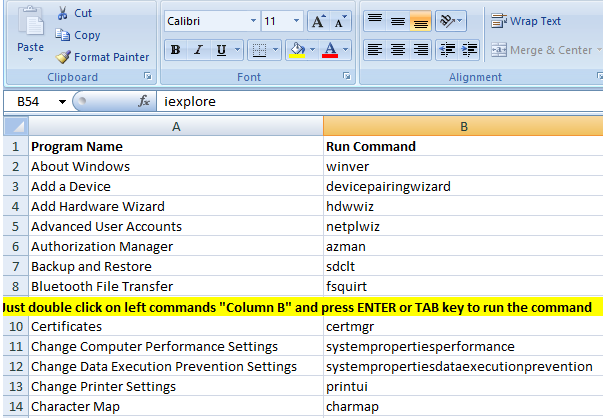Viewport: 603px width, 418px height.
Task: Increase font size with Grow Font
Action: click(318, 21)
